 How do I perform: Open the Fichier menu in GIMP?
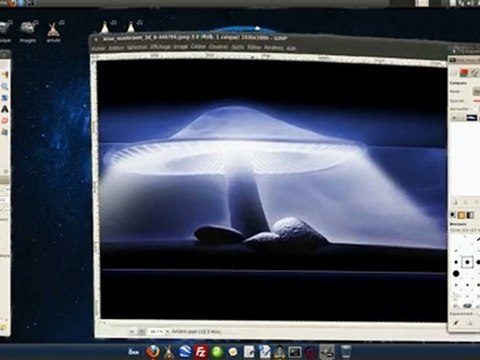(x=98, y=48)
